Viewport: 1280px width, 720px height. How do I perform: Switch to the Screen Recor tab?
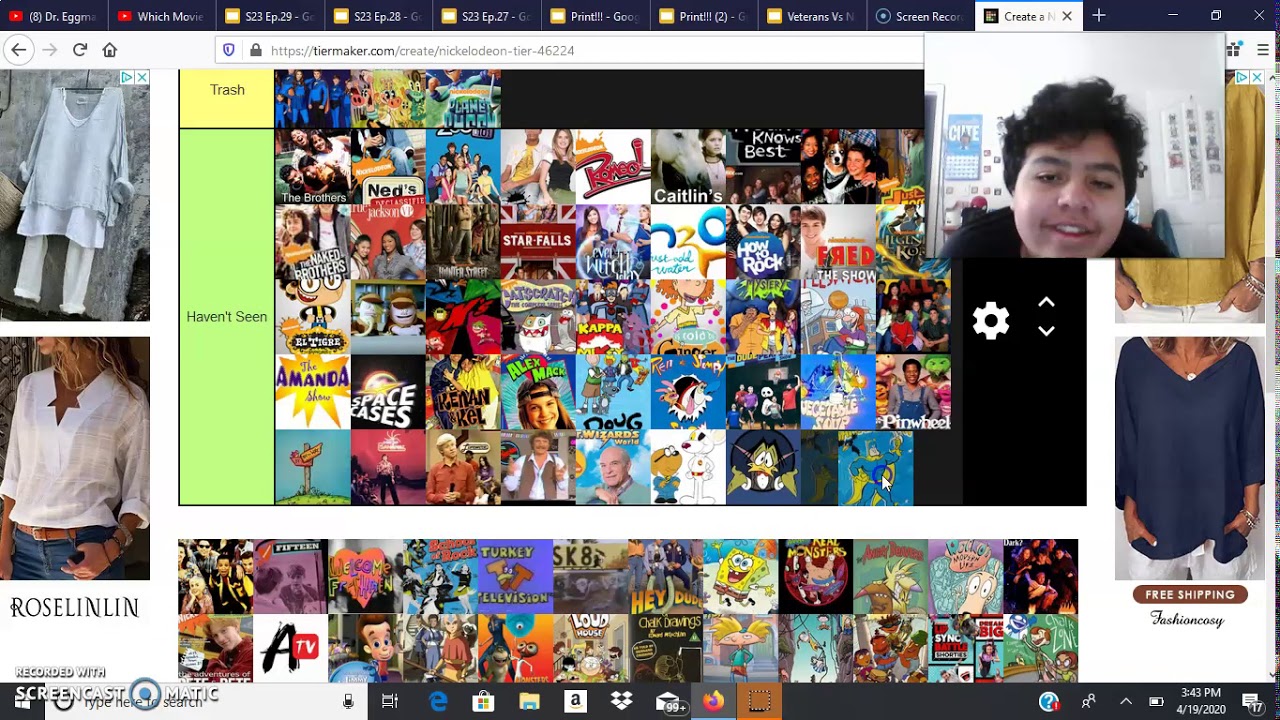pos(920,16)
